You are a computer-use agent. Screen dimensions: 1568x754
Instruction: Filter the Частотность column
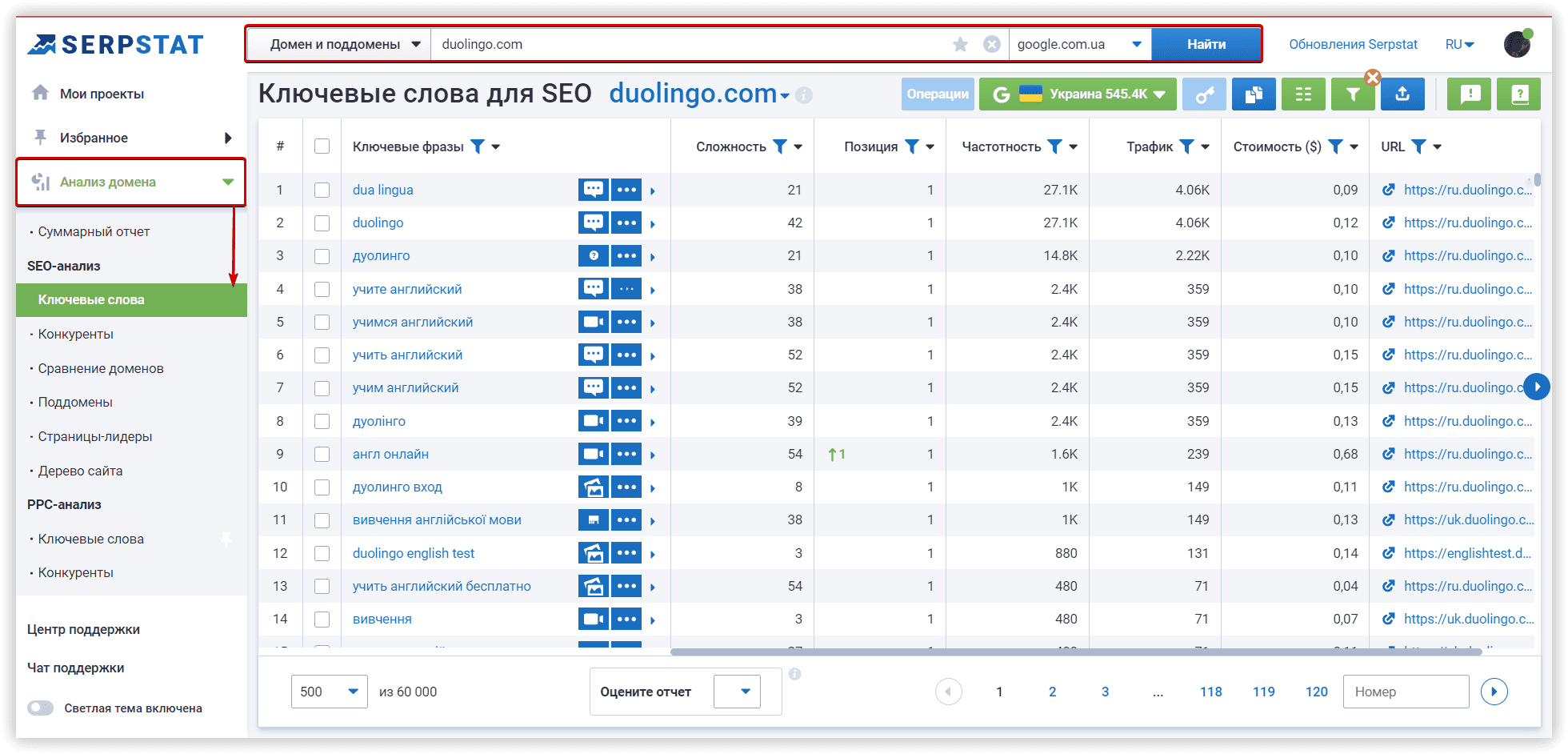point(1055,146)
